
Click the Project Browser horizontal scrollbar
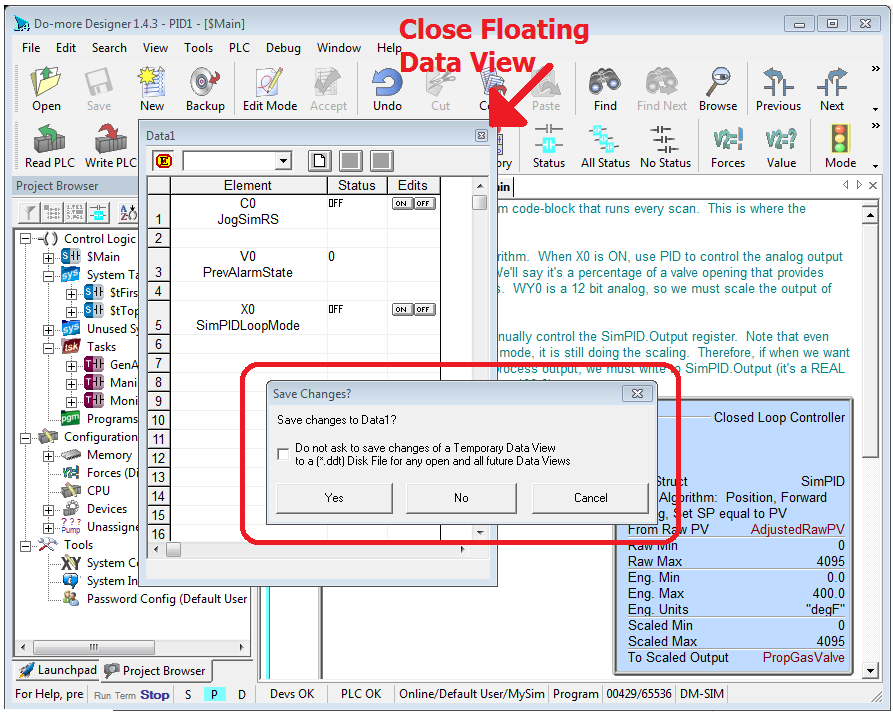point(131,648)
